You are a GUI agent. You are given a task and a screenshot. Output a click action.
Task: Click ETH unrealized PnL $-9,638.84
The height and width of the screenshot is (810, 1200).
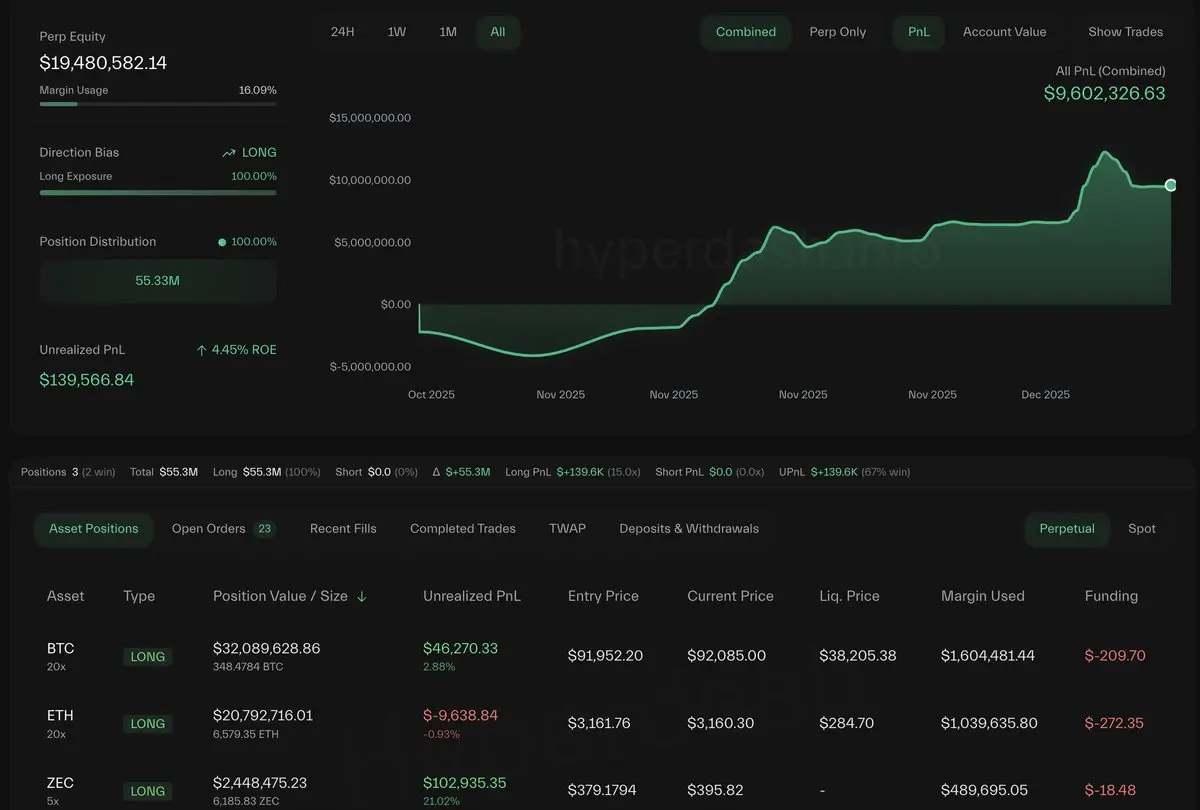460,715
